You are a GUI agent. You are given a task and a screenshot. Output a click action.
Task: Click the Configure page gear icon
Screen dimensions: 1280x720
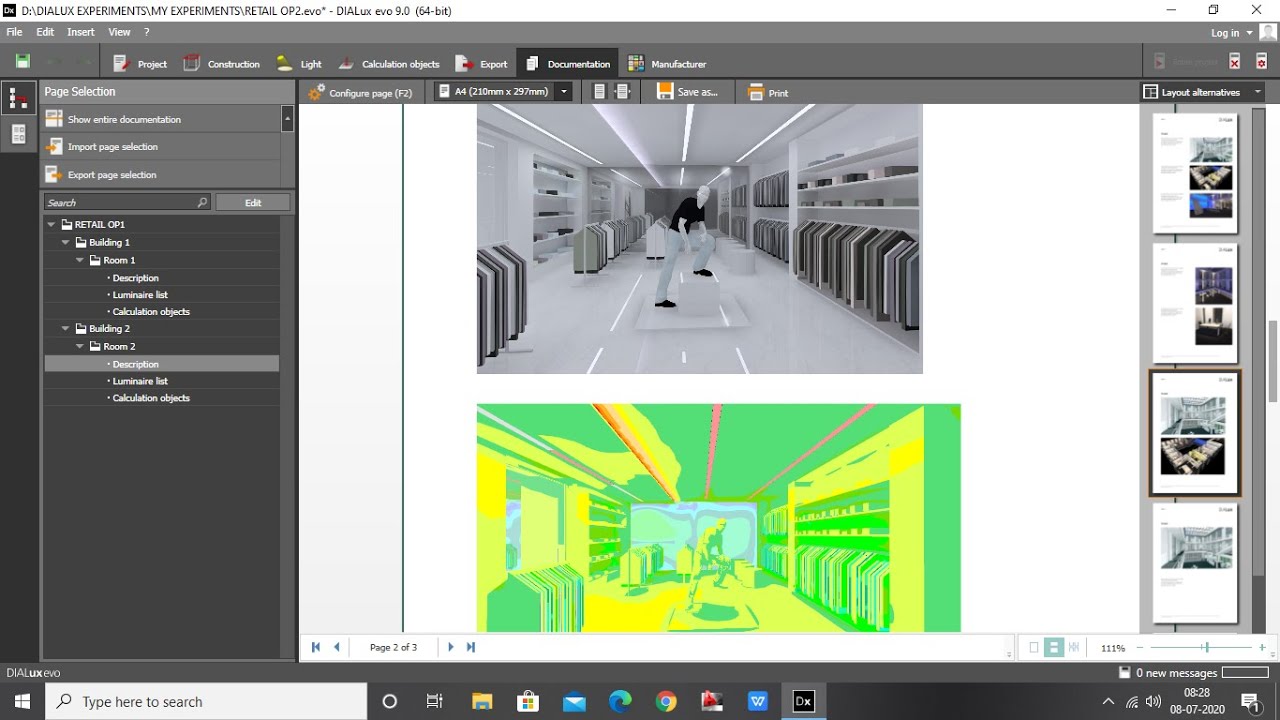click(317, 92)
